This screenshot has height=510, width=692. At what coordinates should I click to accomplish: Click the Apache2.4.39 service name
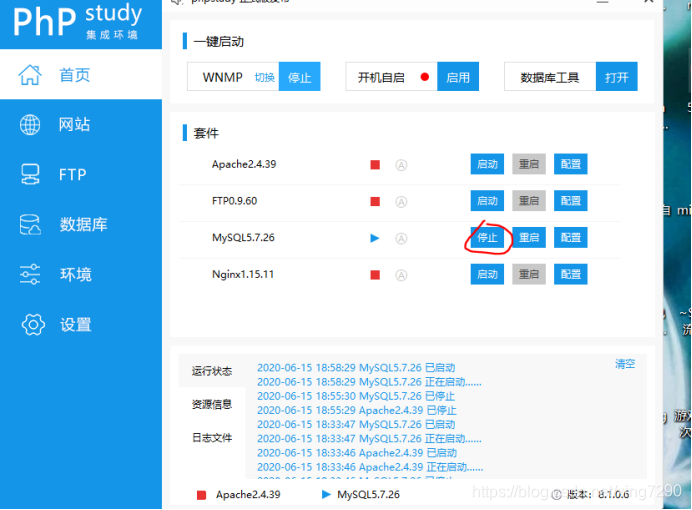(244, 164)
